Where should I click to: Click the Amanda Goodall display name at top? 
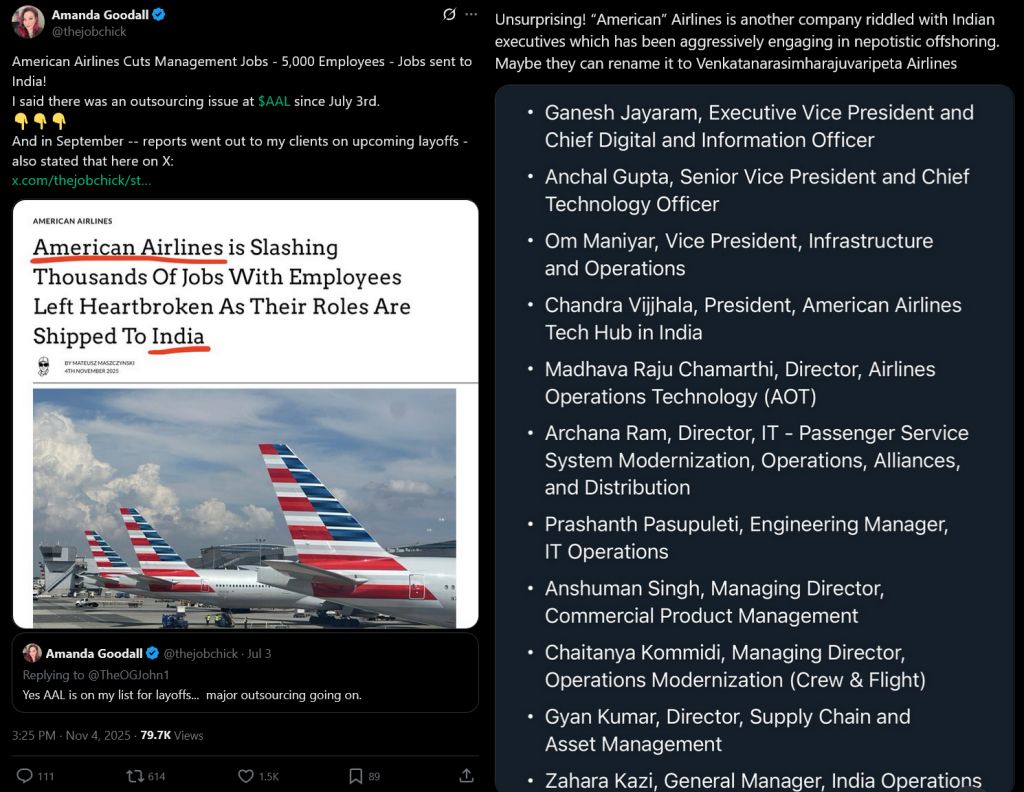point(98,15)
